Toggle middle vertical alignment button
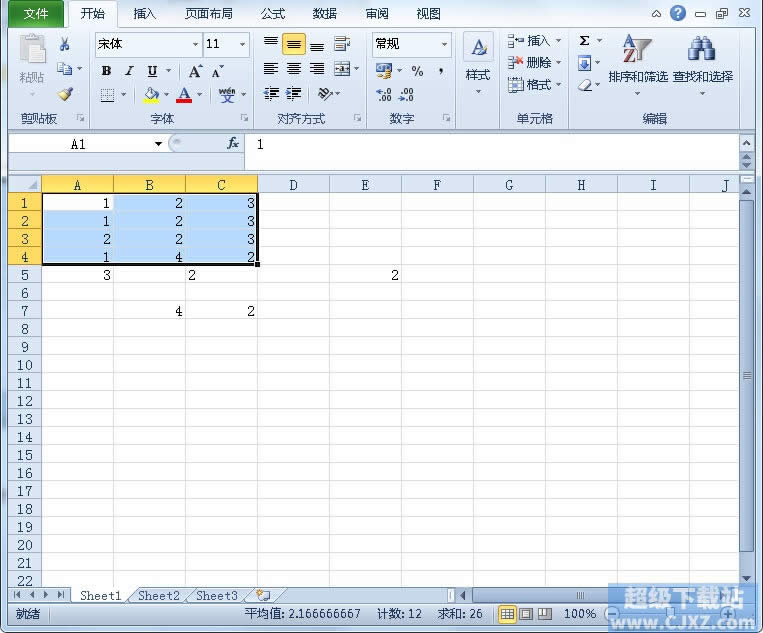Viewport: 763px width, 633px height. tap(294, 45)
